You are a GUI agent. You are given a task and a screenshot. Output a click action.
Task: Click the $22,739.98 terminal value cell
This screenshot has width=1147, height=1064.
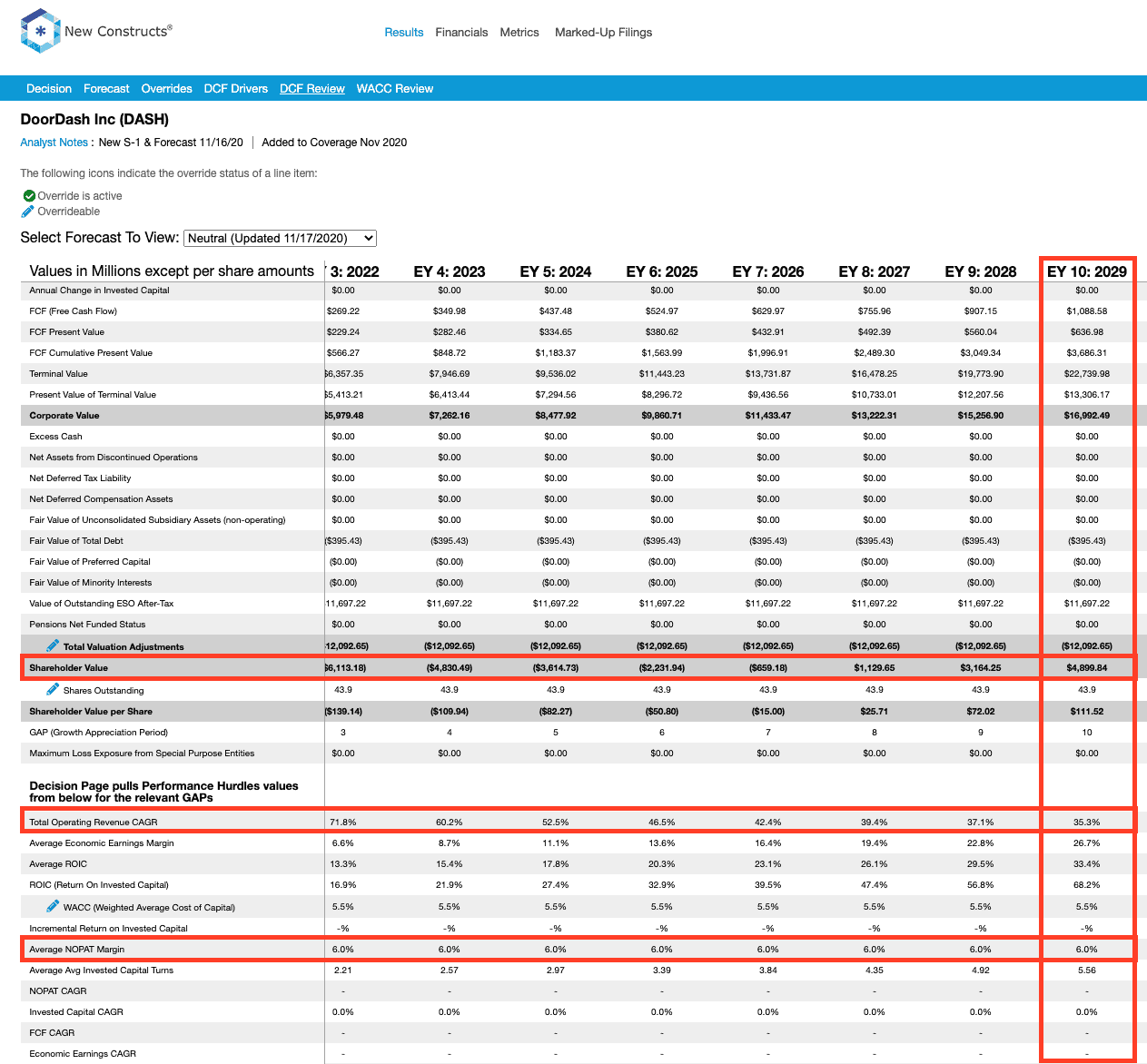pyautogui.click(x=1087, y=374)
